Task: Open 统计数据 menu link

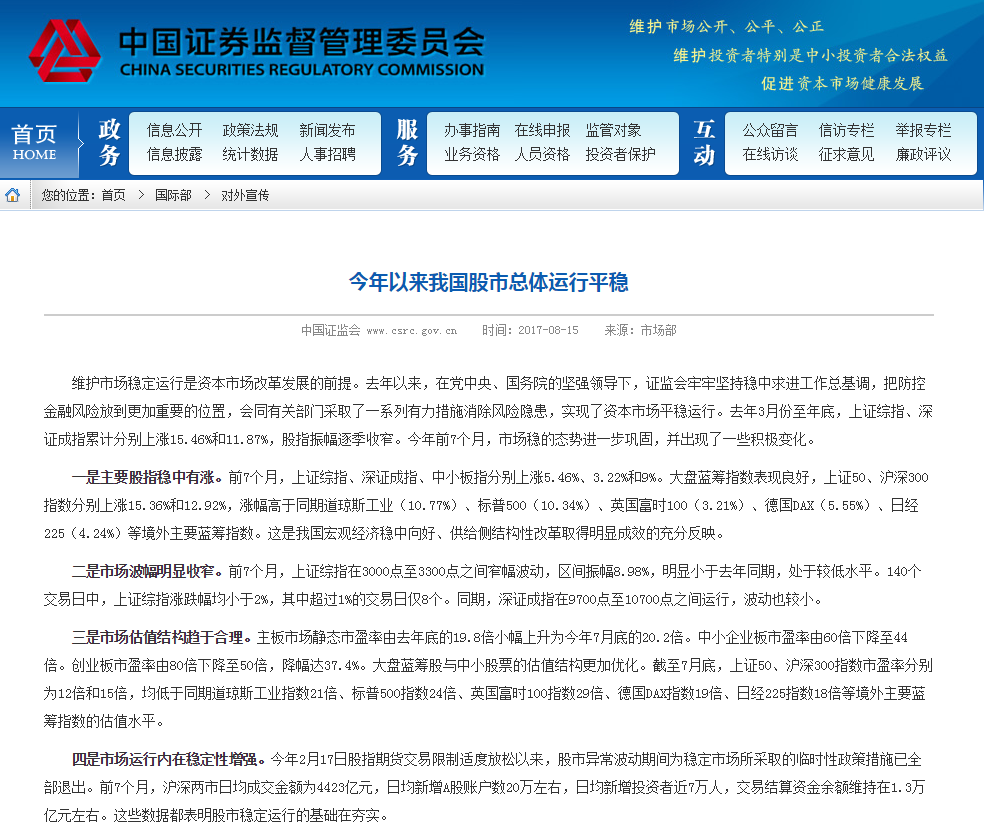Action: (250, 155)
